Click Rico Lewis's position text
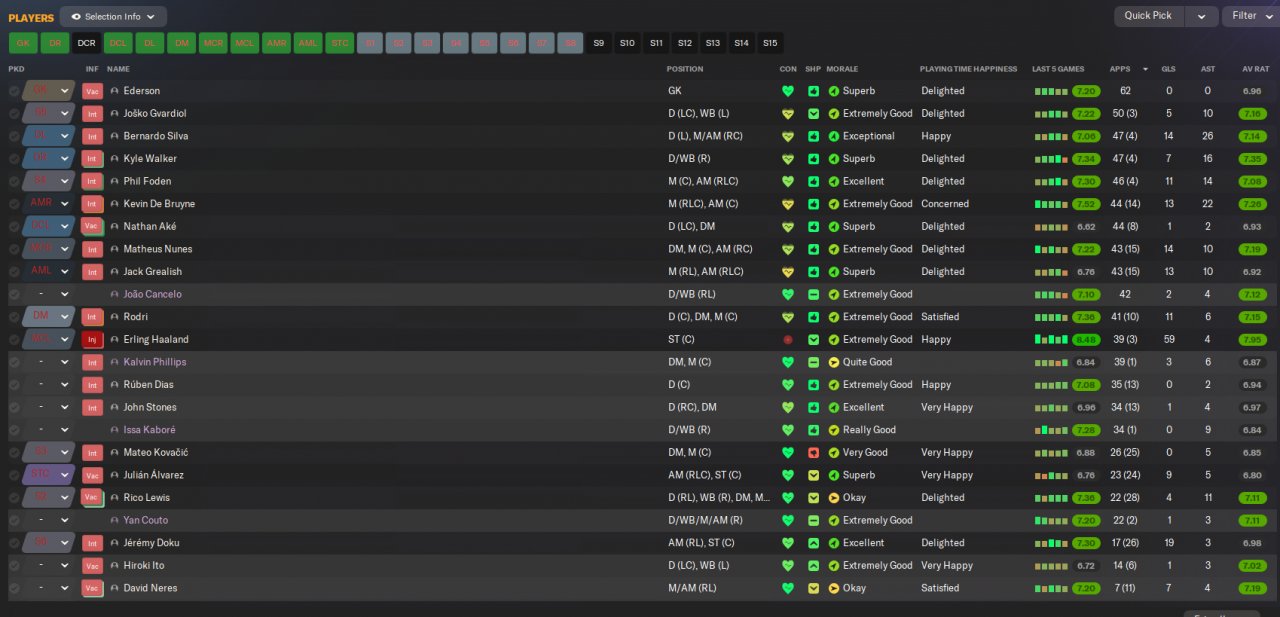The image size is (1280, 617). pos(719,498)
